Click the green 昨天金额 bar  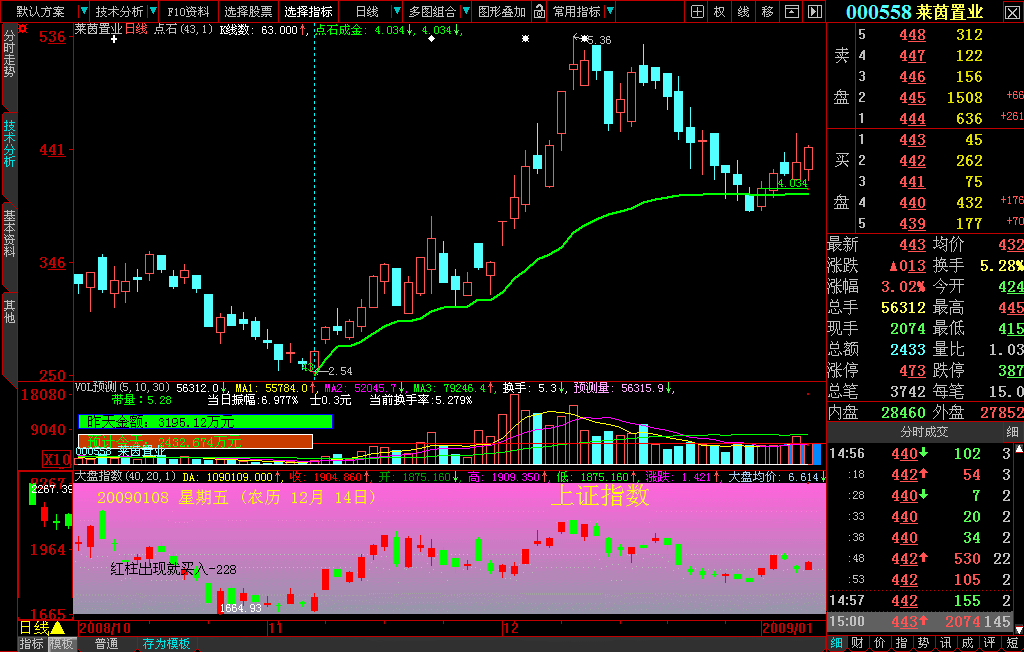205,422
